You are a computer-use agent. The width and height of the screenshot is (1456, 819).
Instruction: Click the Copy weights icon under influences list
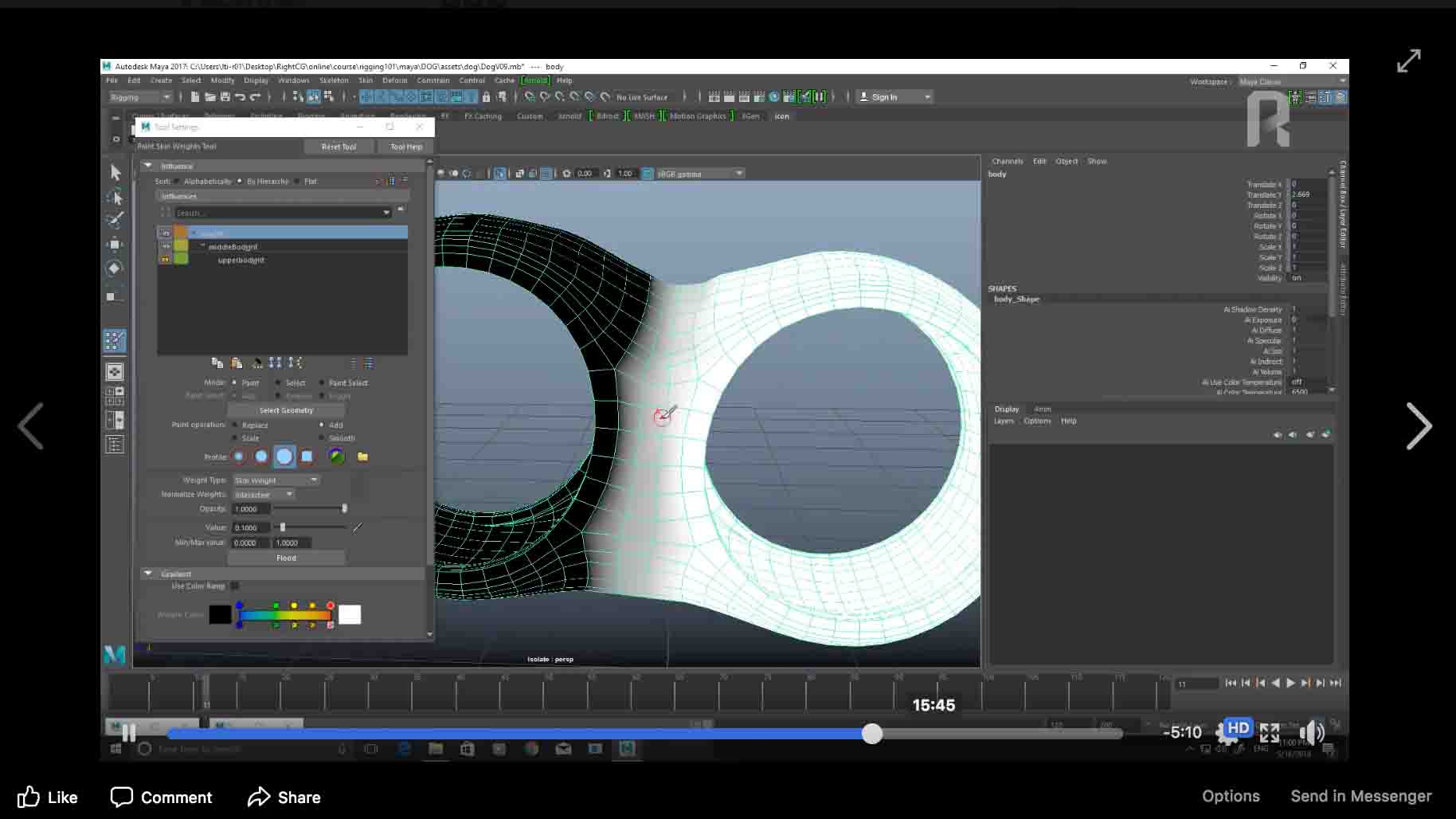point(217,363)
